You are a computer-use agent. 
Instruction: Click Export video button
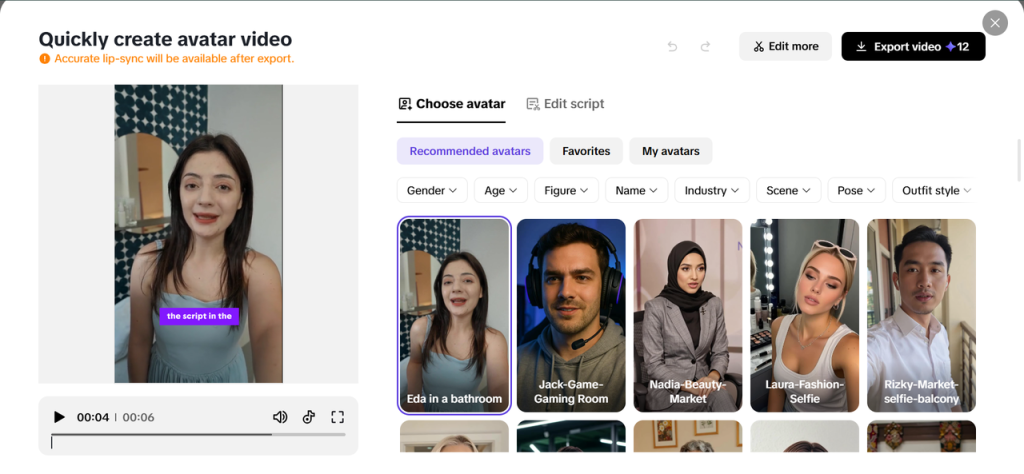click(x=913, y=47)
